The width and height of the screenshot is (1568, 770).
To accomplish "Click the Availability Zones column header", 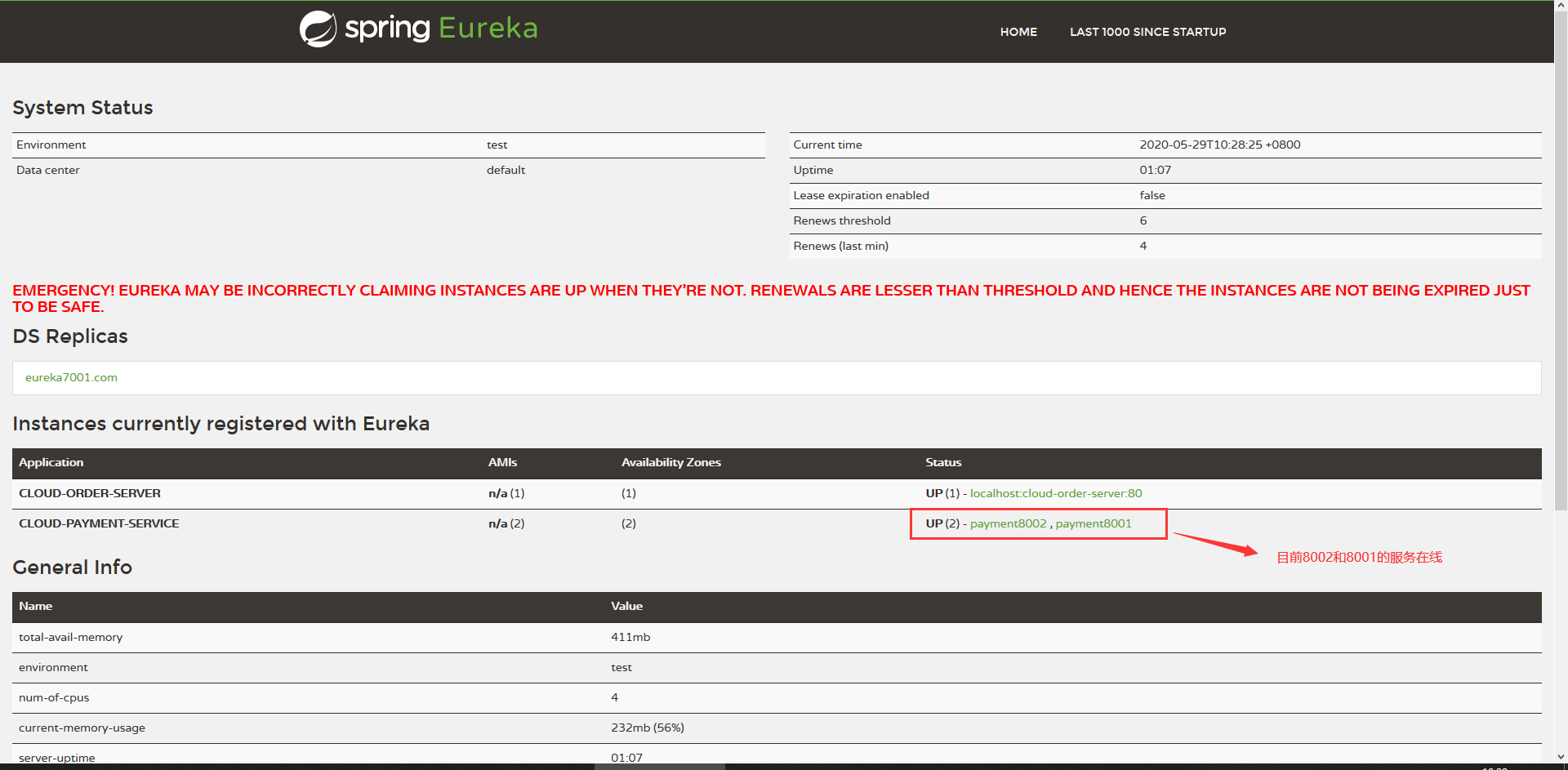I will pyautogui.click(x=670, y=462).
